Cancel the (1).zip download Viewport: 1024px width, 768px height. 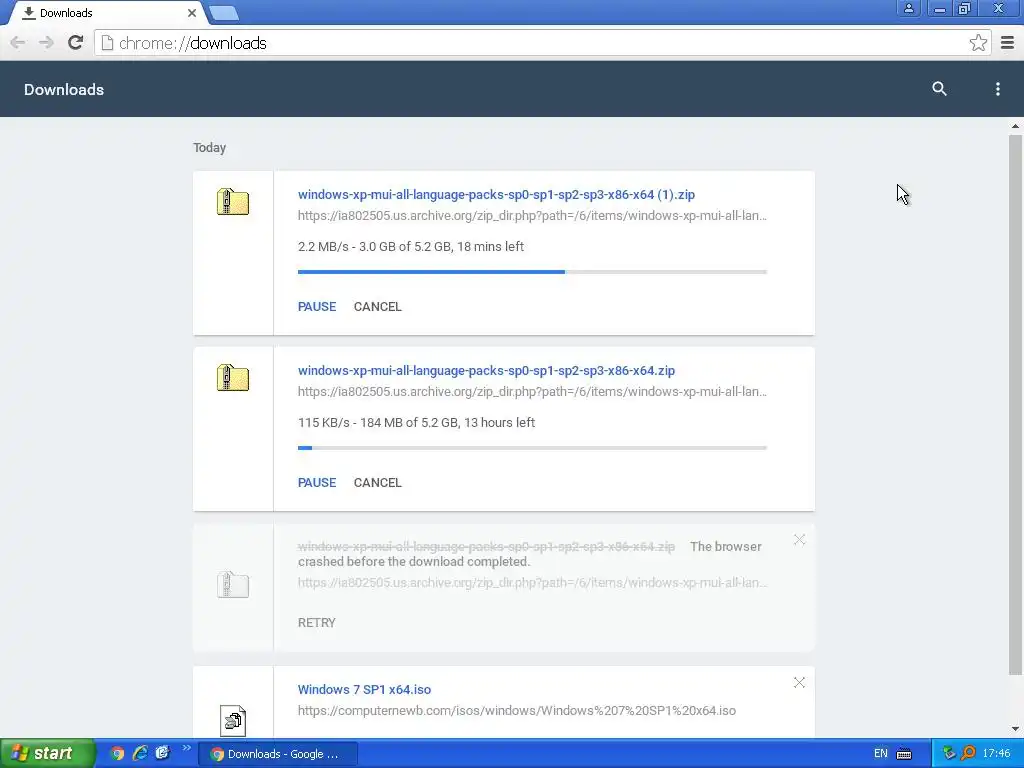click(x=377, y=306)
